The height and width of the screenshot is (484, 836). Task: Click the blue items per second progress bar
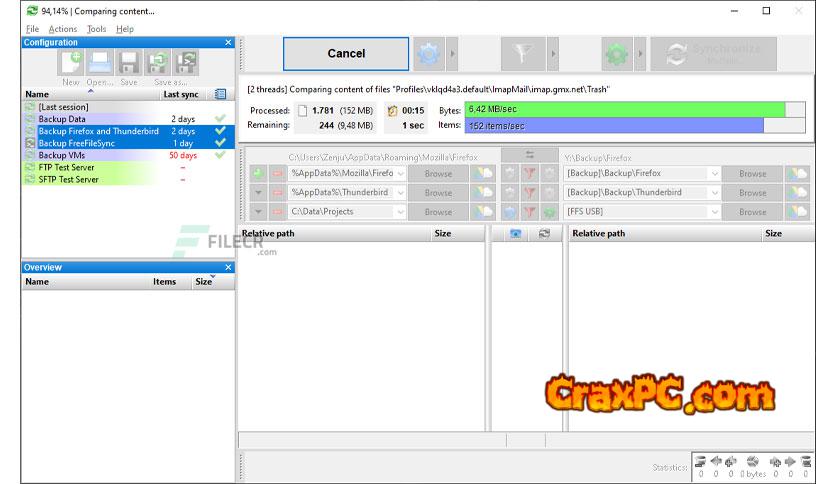tap(614, 126)
